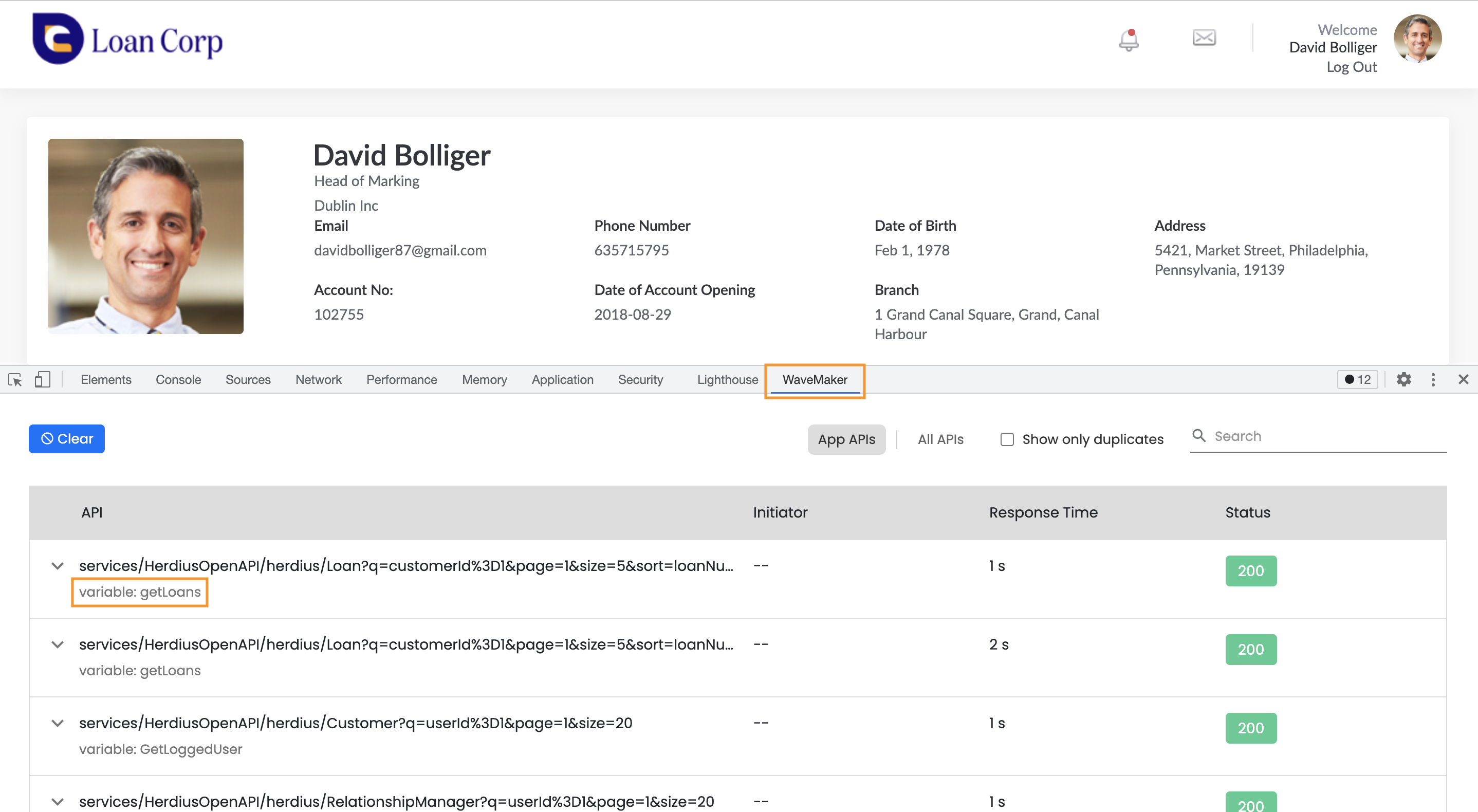Viewport: 1478px width, 812px height.
Task: Expand the GetLoggedUser Customer API row
Action: coord(58,723)
